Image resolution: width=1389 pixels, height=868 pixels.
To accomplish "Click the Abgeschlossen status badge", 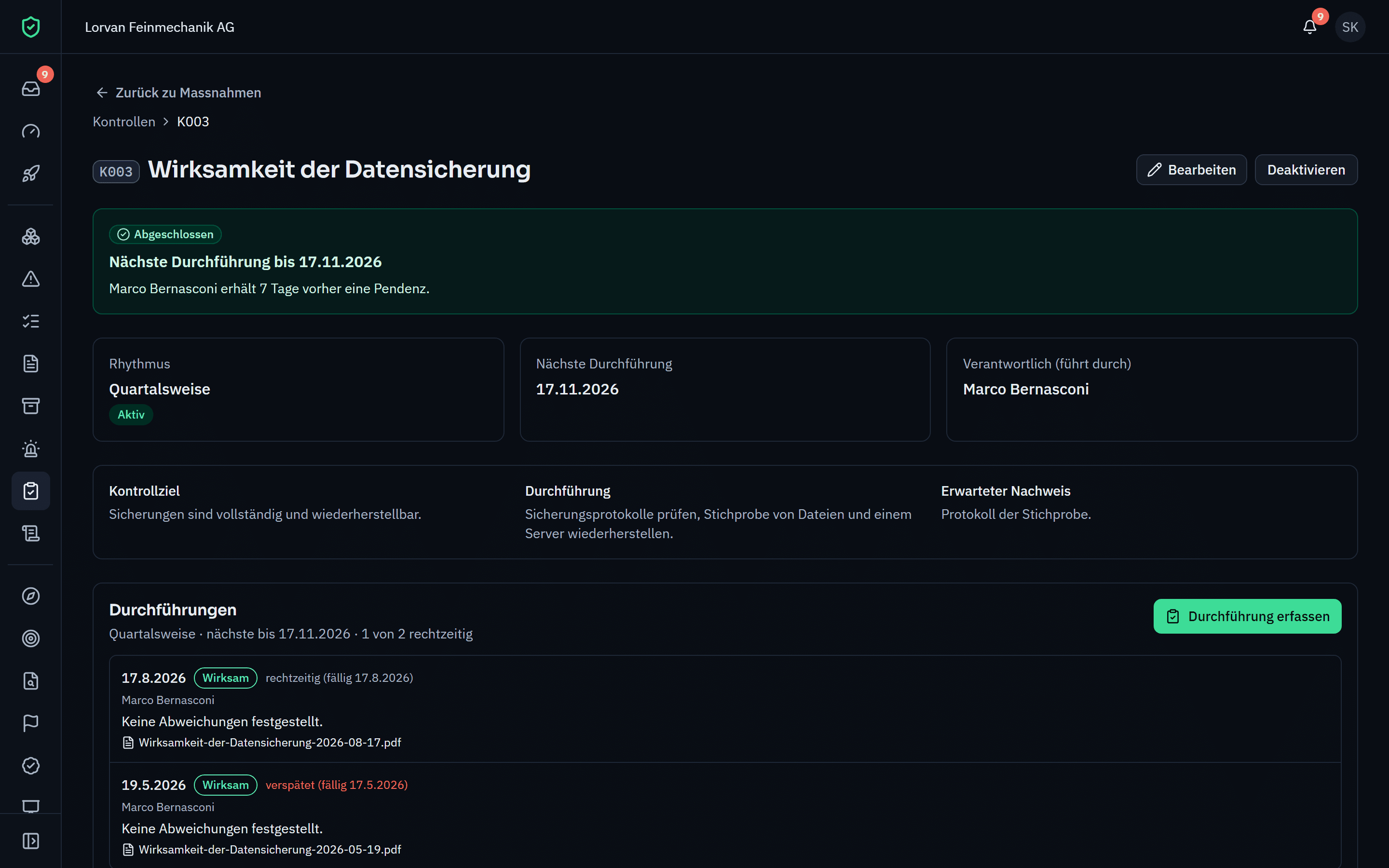I will pyautogui.click(x=165, y=234).
